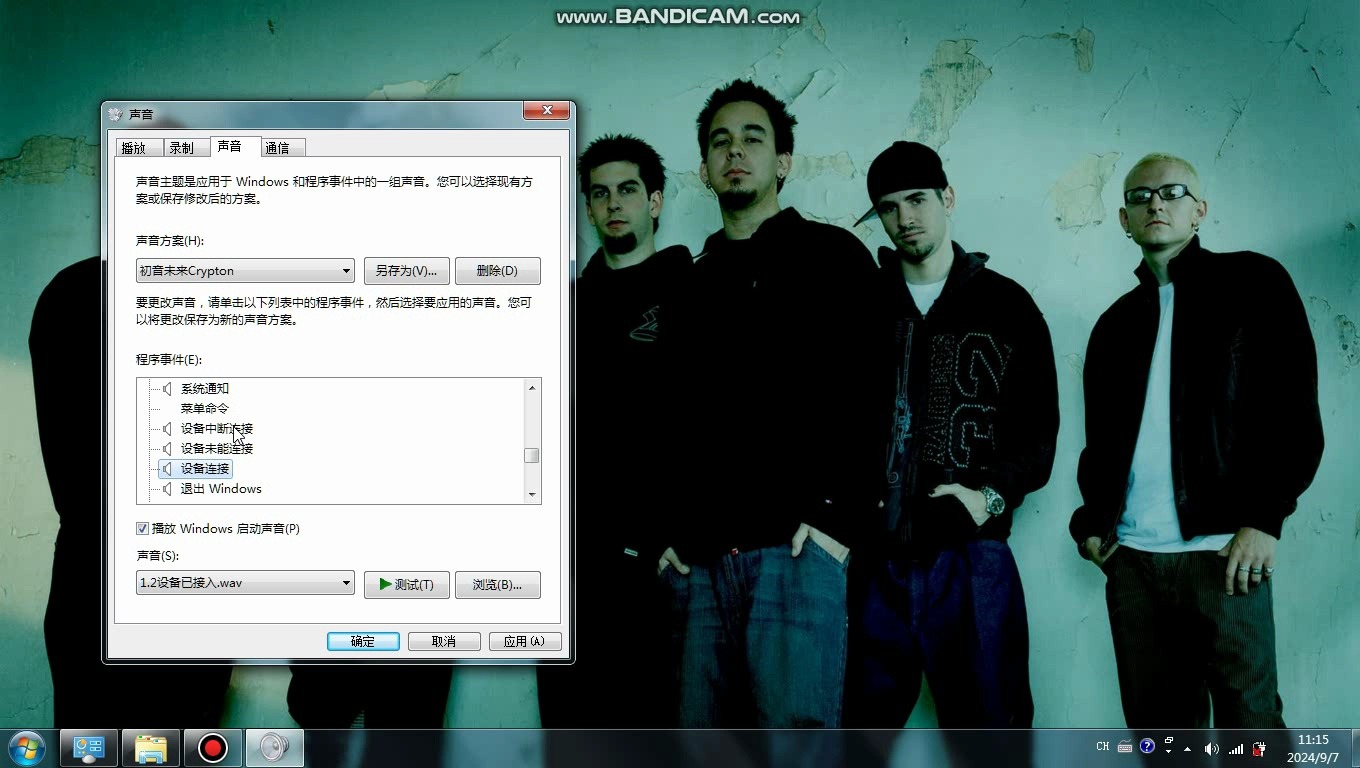Confirm with the 确定 button
The image size is (1360, 768).
tap(363, 641)
